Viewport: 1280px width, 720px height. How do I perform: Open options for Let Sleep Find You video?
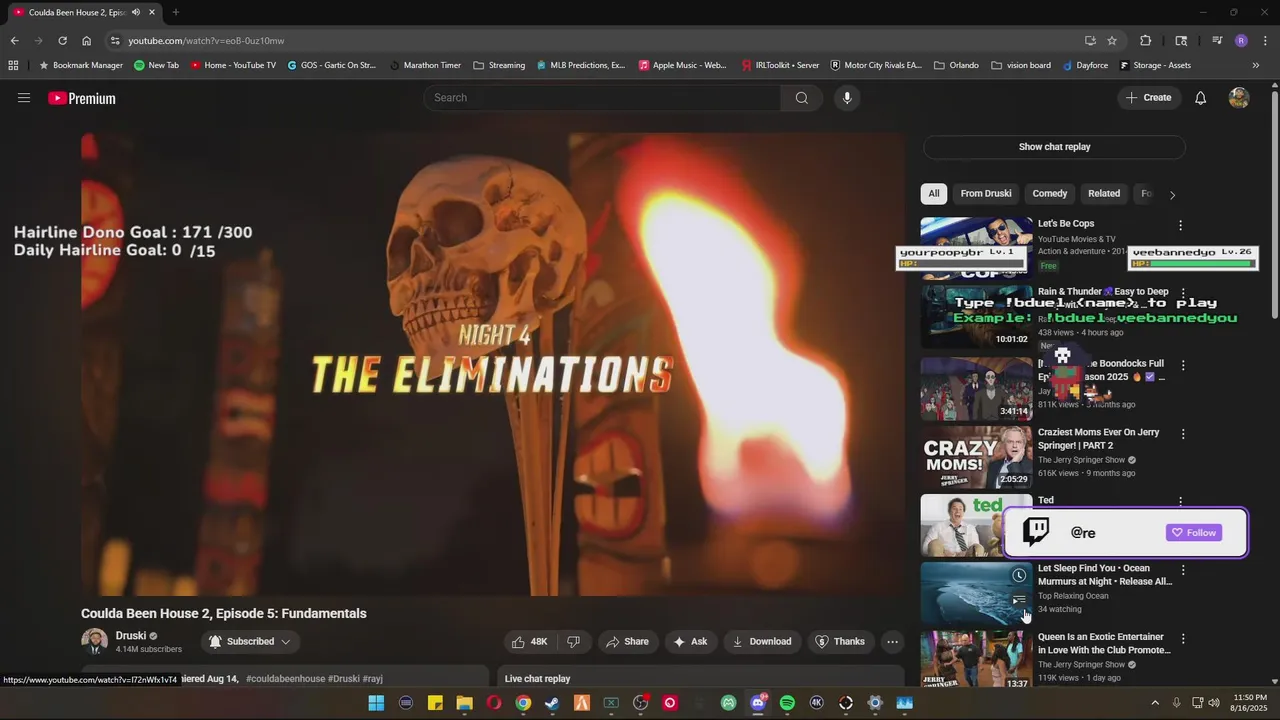point(1183,570)
